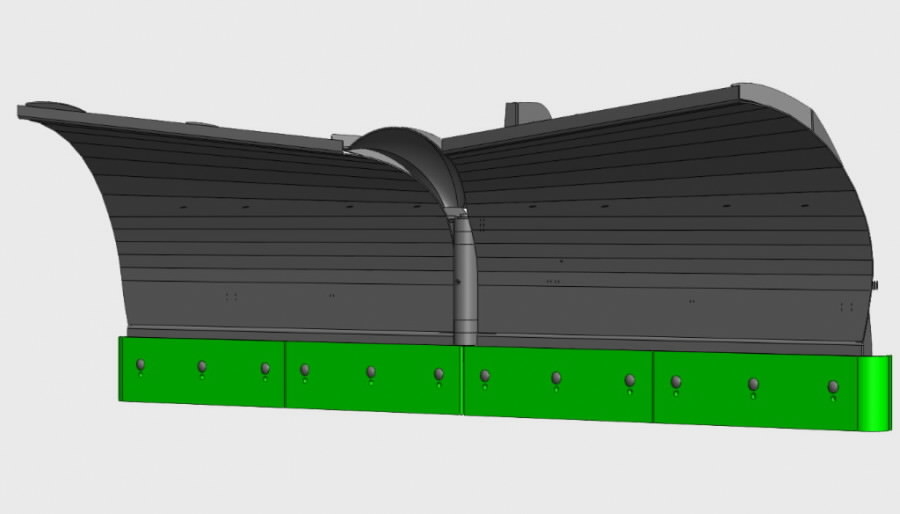Screen dimensions: 900x514
Task: Click the top lip of the left blade
Action: click(x=180, y=127)
